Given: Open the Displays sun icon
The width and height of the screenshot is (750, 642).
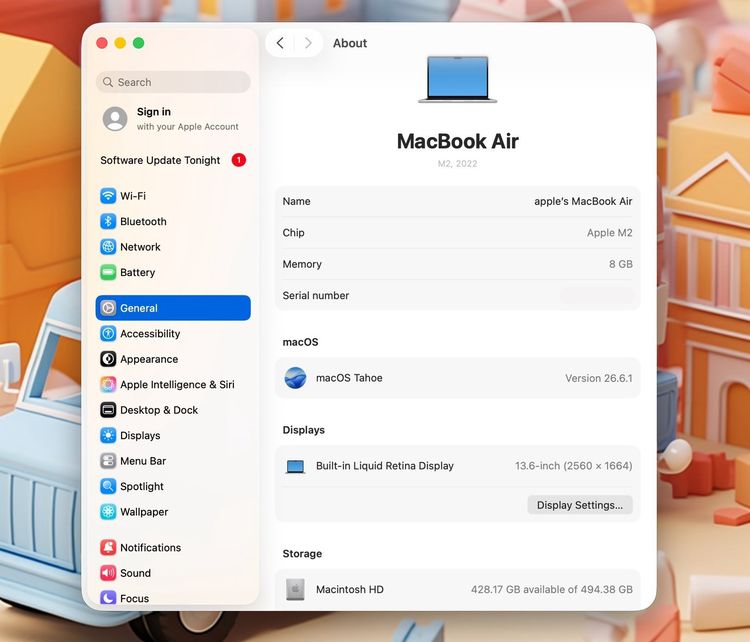Looking at the screenshot, I should pyautogui.click(x=108, y=435).
